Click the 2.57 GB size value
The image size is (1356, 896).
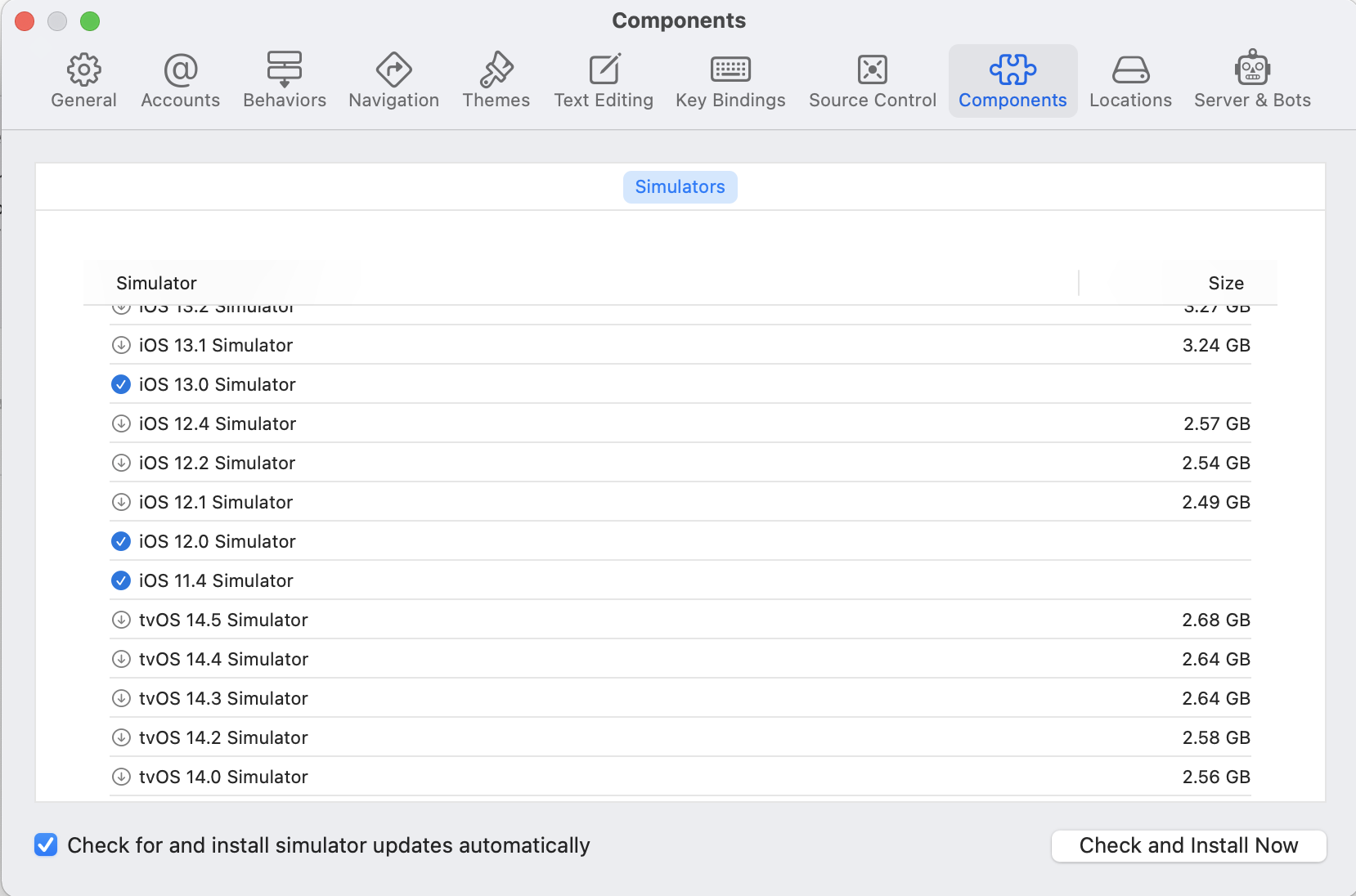tap(1217, 423)
